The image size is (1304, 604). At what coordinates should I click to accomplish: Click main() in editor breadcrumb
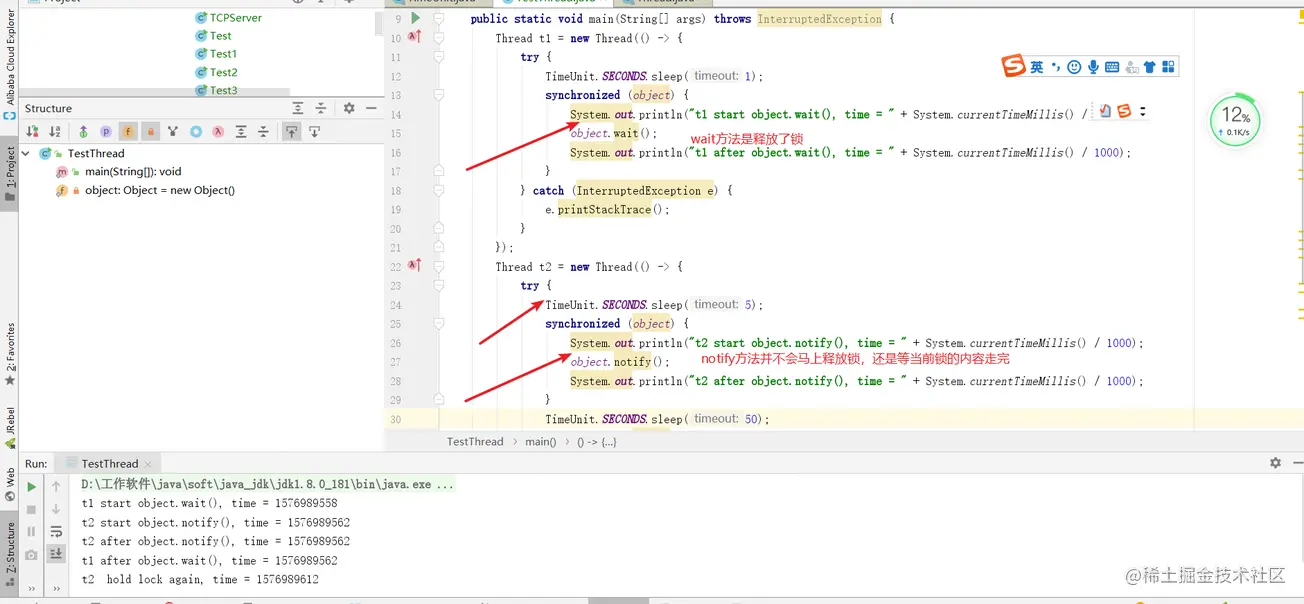click(x=540, y=441)
